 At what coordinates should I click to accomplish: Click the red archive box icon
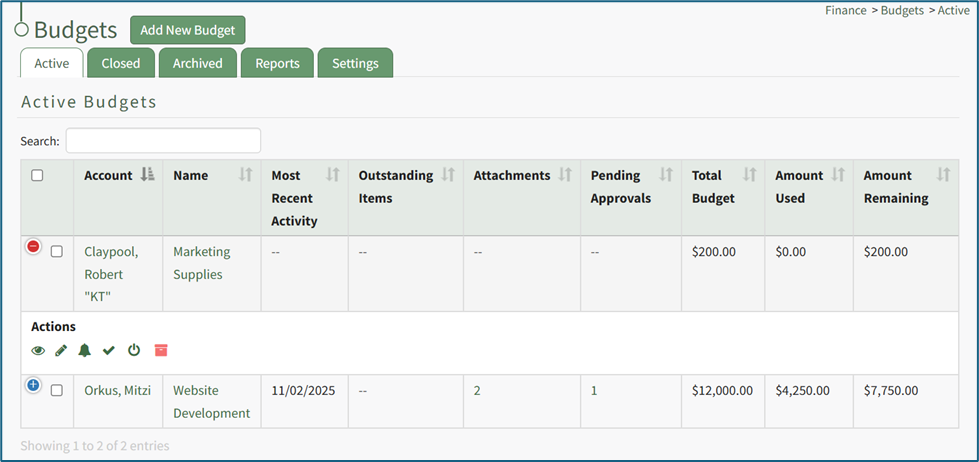[x=161, y=350]
